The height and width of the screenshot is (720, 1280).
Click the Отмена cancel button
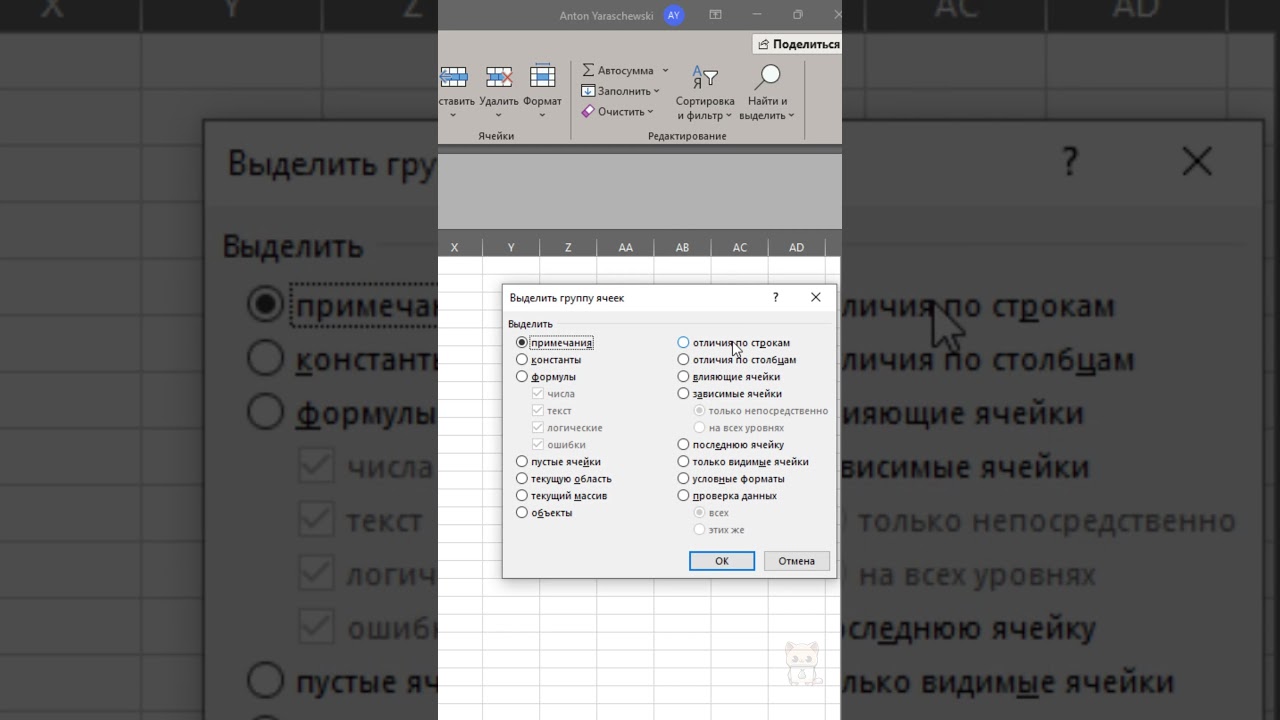(797, 561)
